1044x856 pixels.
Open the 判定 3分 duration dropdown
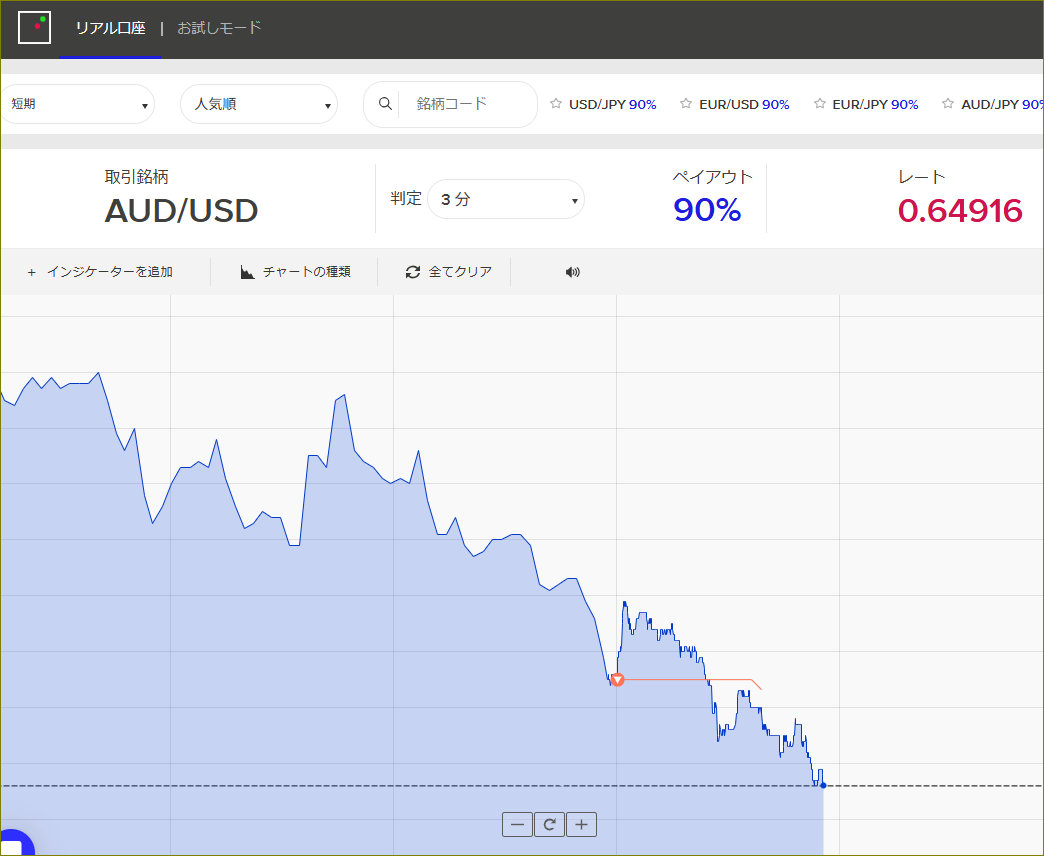(x=505, y=200)
